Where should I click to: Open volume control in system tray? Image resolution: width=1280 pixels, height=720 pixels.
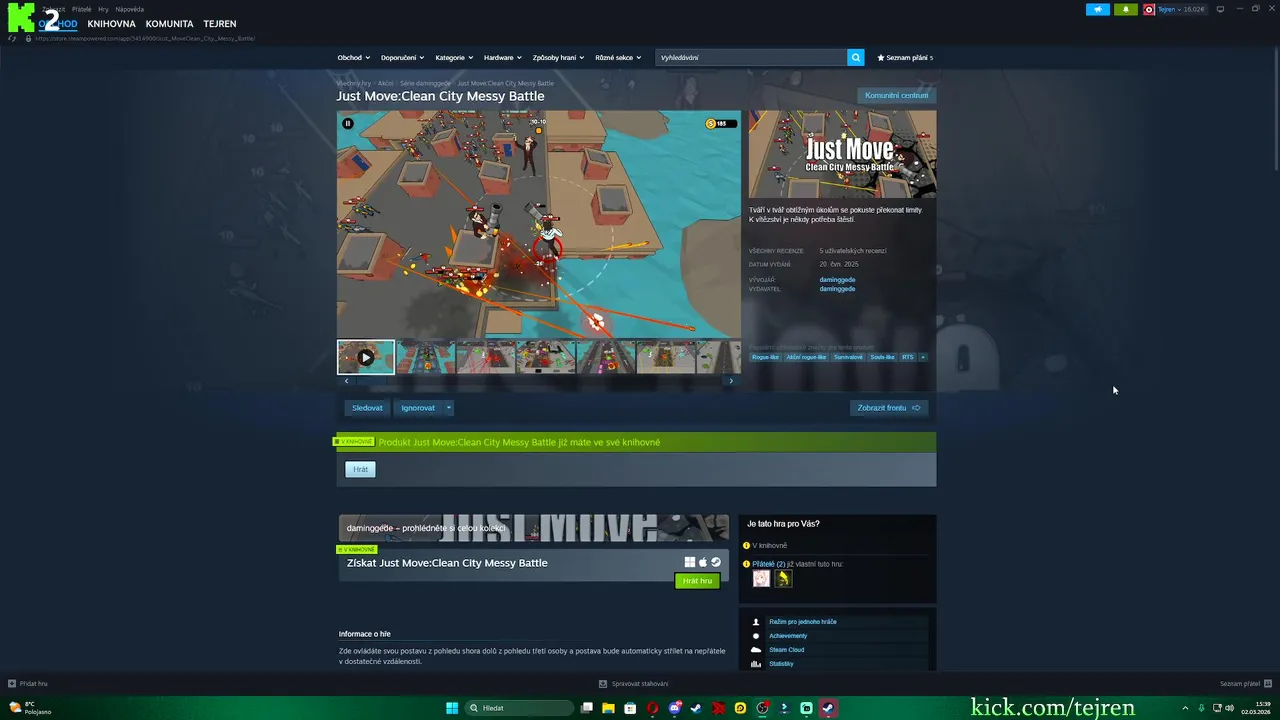[1229, 708]
